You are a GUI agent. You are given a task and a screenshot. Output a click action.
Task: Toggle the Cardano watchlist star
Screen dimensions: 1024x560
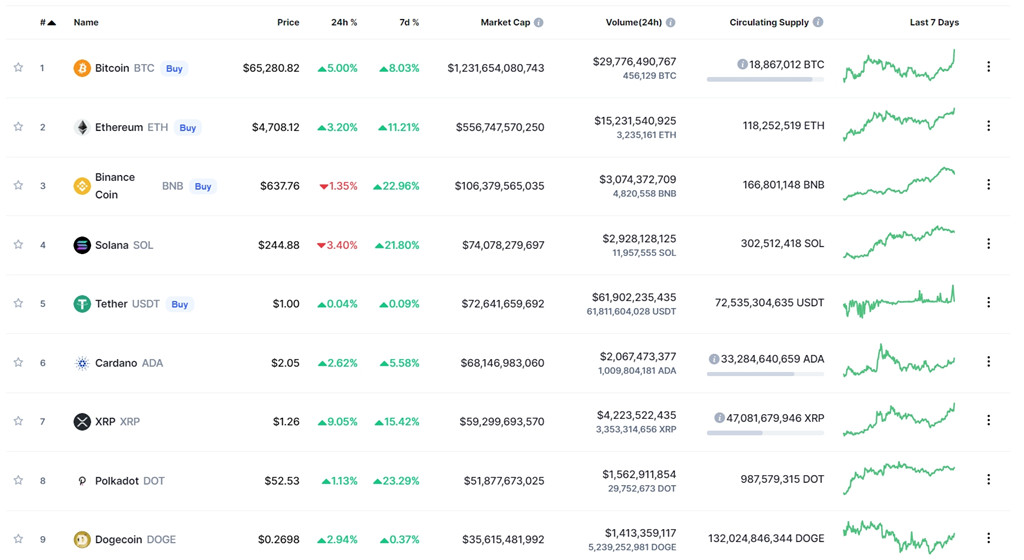18,362
